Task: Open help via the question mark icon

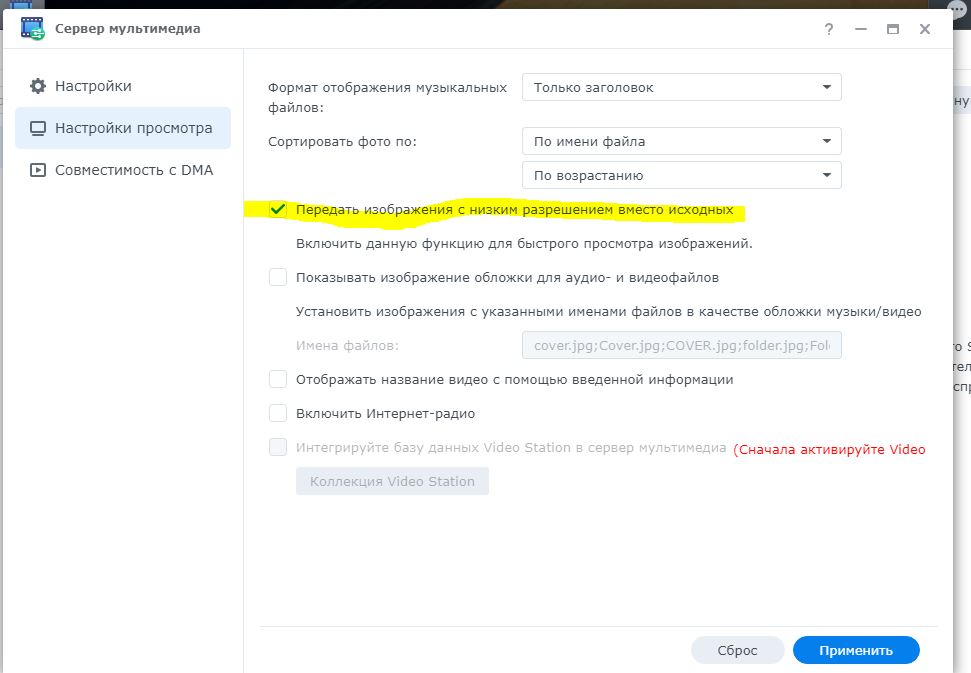Action: pyautogui.click(x=829, y=30)
